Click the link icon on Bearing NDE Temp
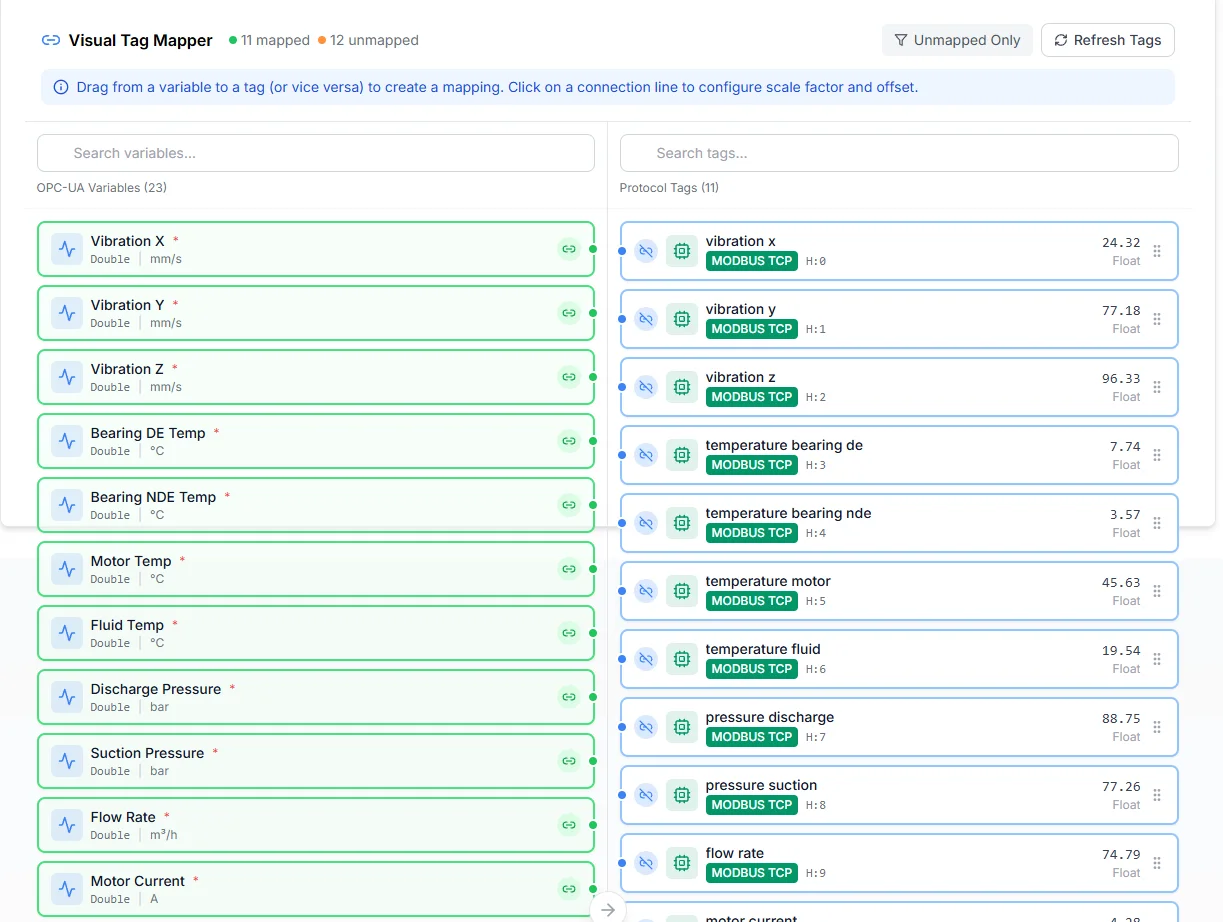Image resolution: width=1223 pixels, height=922 pixels. [569, 505]
